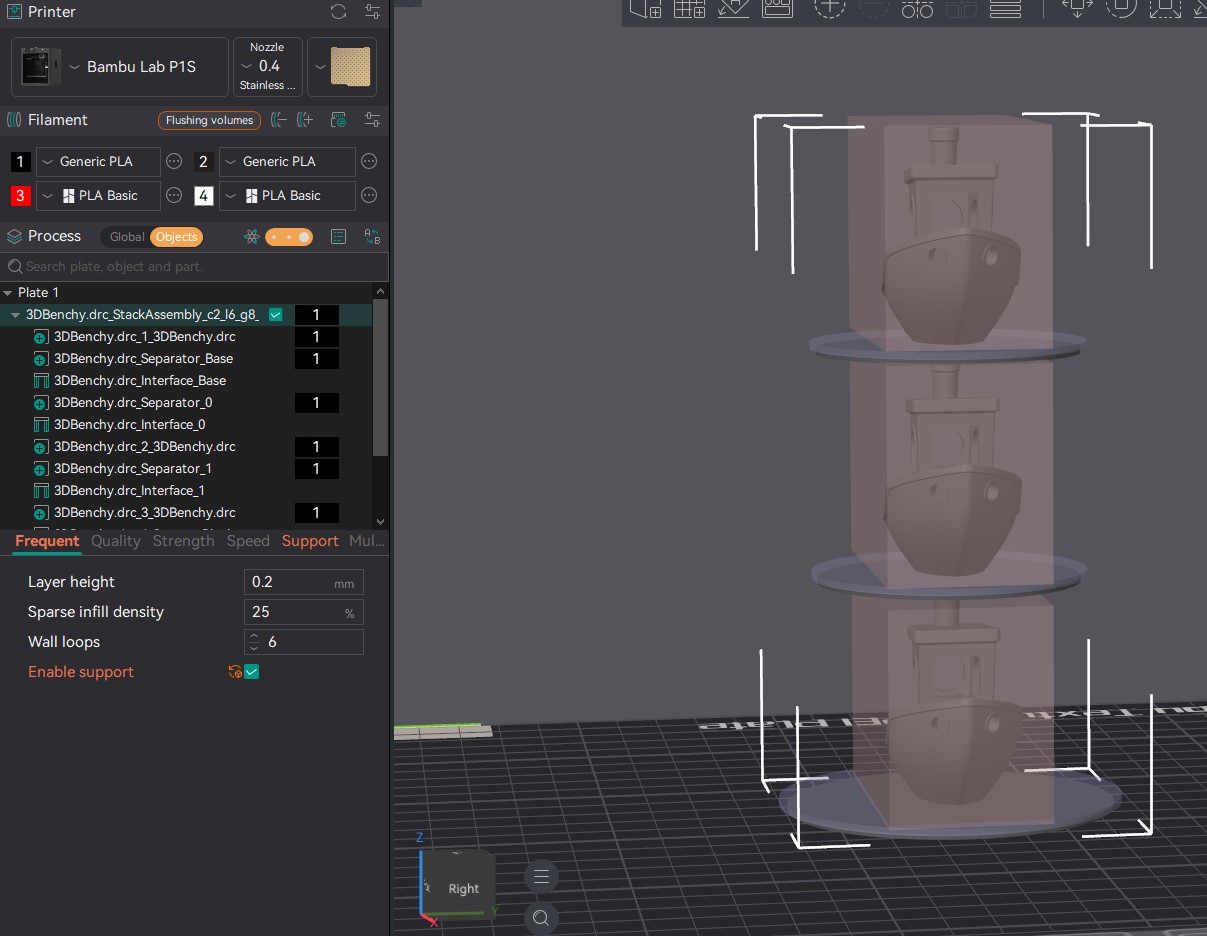Switch process scope to Global
This screenshot has height=936, width=1207.
(127, 237)
